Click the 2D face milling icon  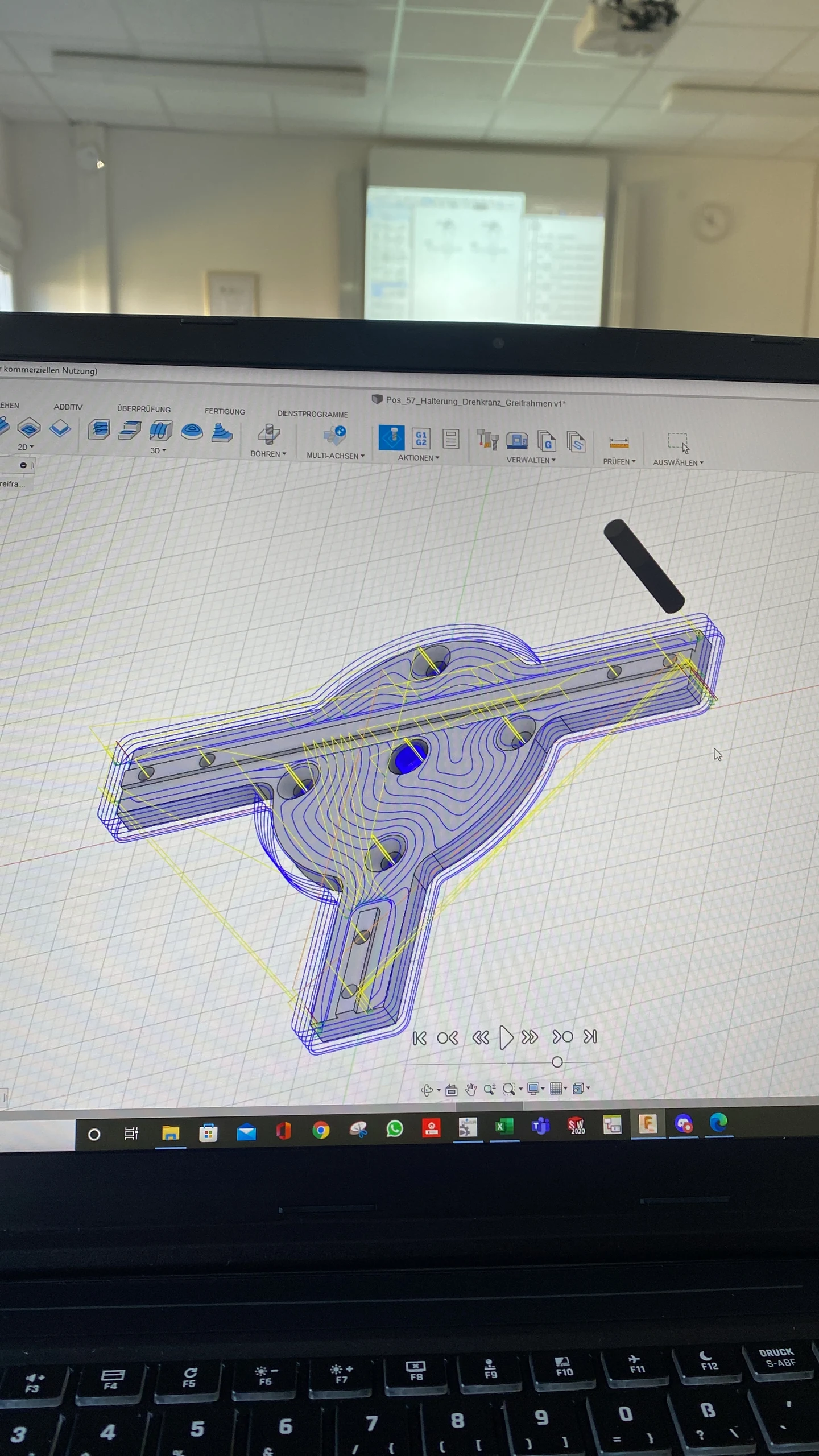coord(60,428)
